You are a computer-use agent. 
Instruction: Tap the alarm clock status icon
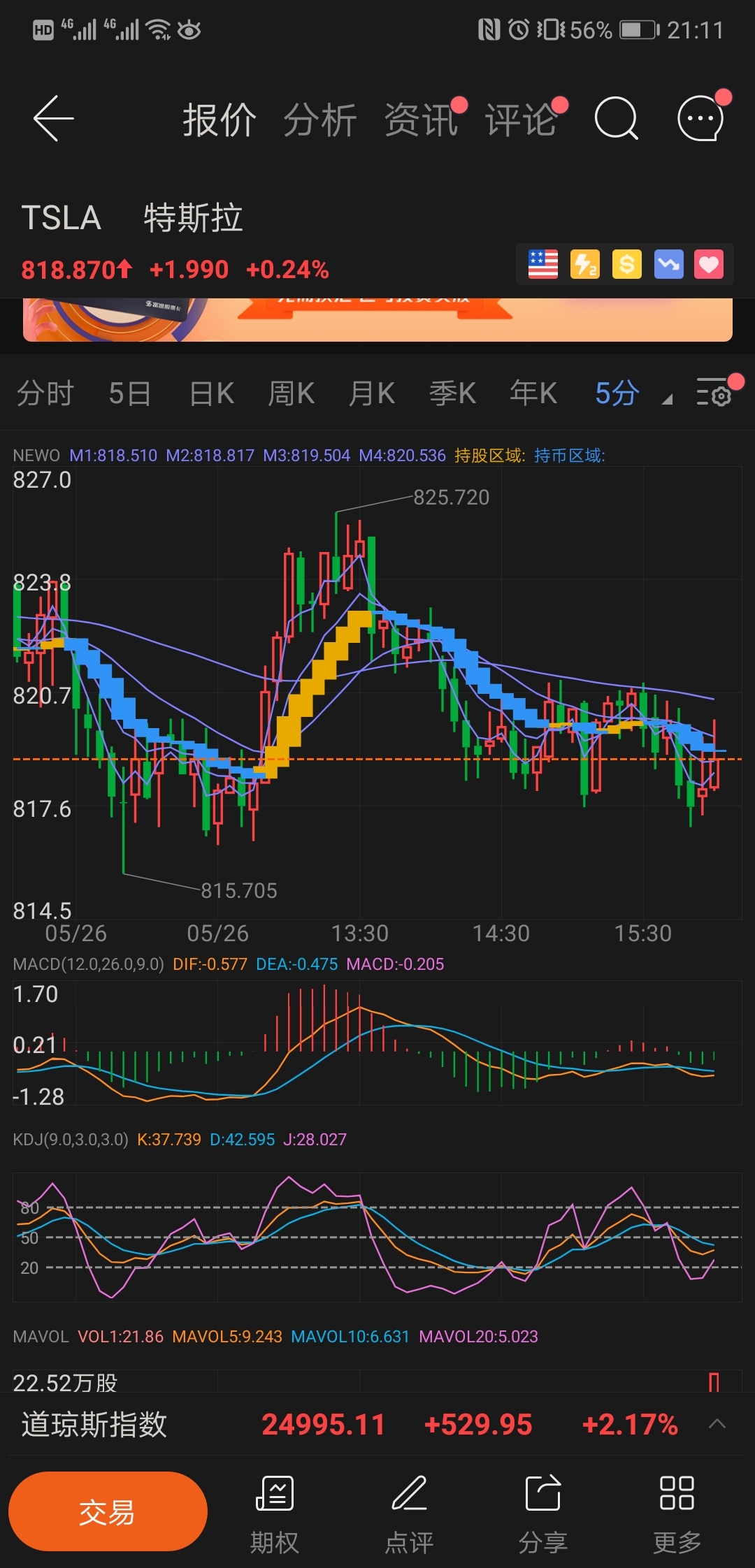519,30
